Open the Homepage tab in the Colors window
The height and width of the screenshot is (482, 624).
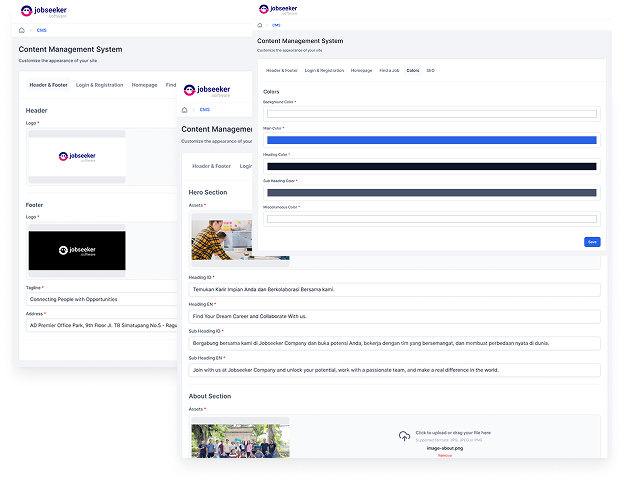click(x=361, y=70)
